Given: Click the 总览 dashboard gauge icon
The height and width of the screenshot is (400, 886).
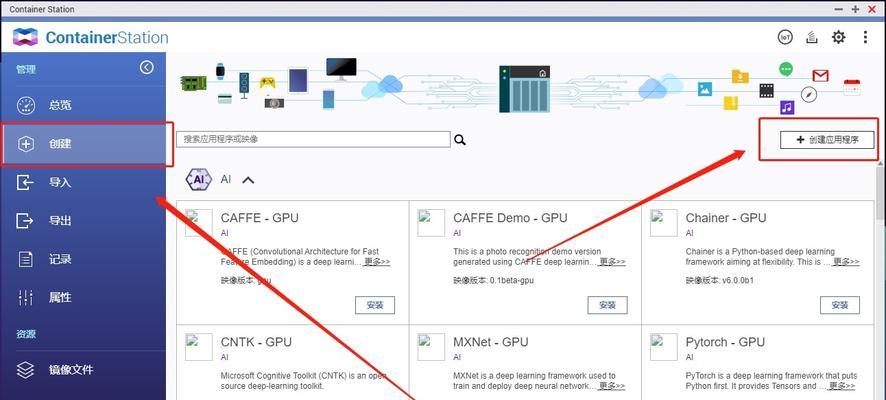Looking at the screenshot, I should (26, 106).
